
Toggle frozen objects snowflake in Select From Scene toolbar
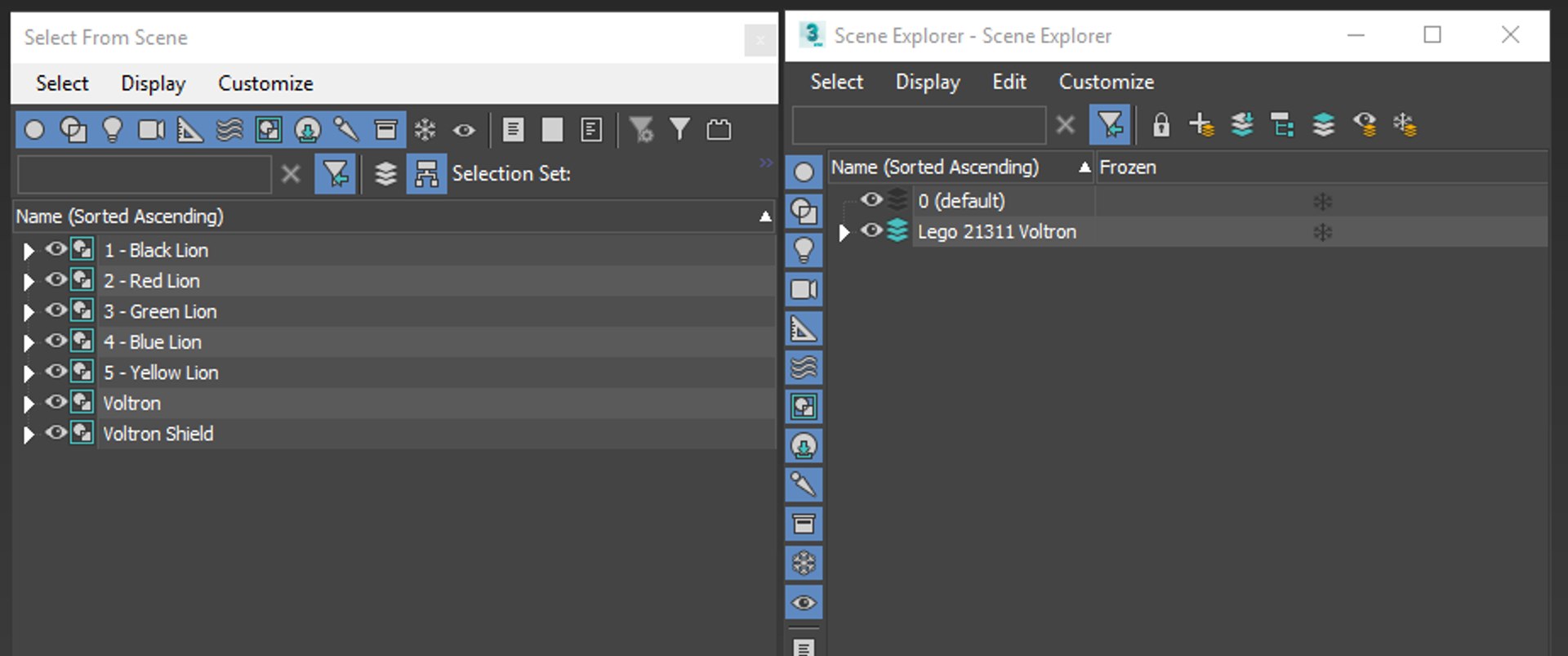pos(425,129)
